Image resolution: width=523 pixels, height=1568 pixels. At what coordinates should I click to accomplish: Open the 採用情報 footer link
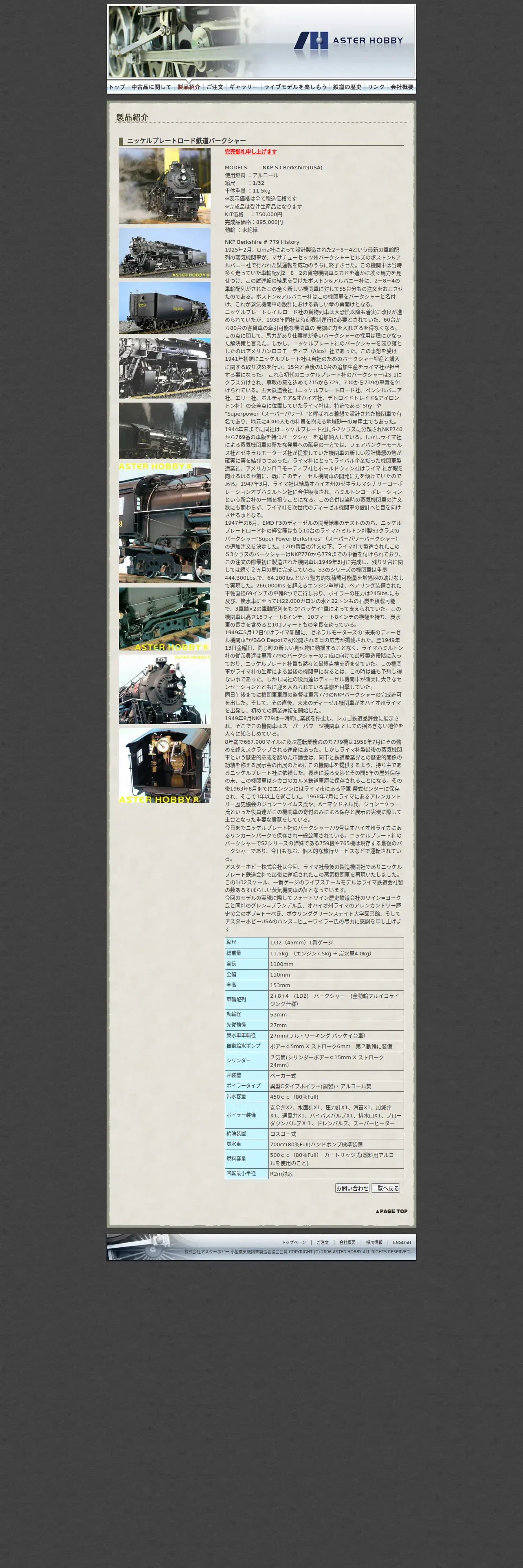tap(374, 1242)
